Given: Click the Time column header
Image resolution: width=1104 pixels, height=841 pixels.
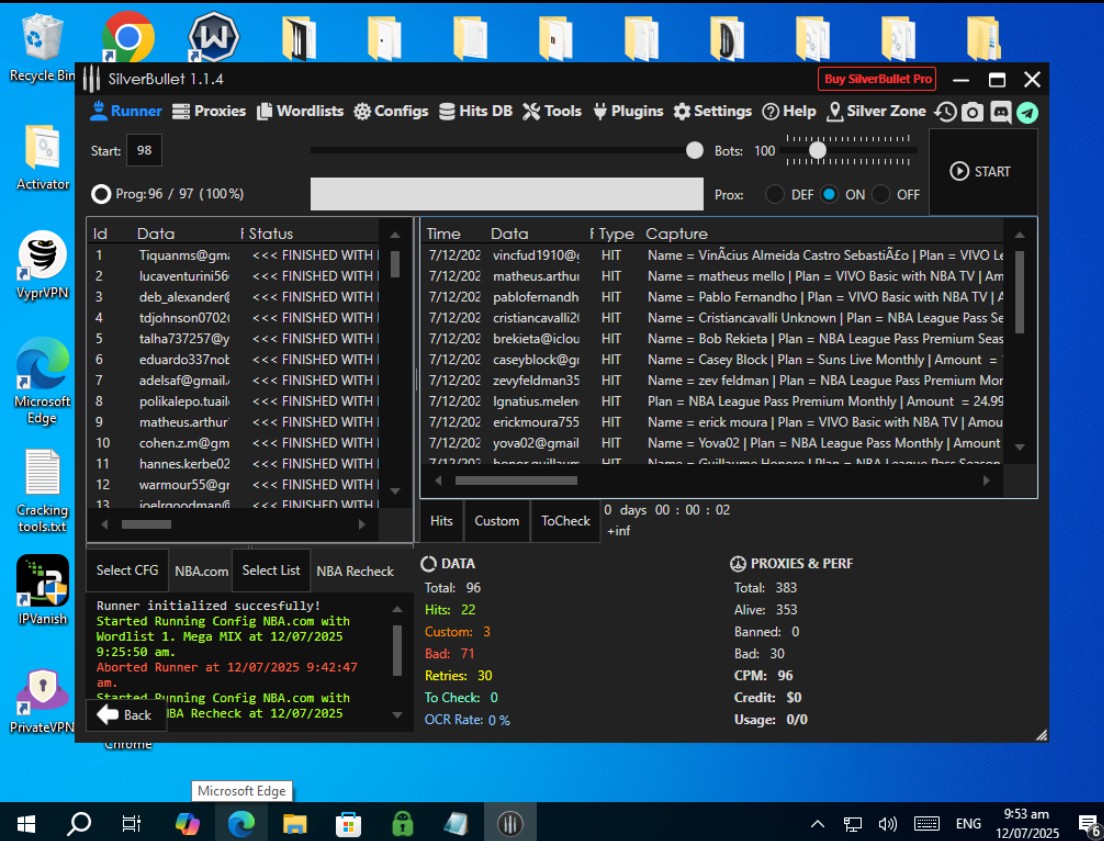Looking at the screenshot, I should [x=444, y=234].
